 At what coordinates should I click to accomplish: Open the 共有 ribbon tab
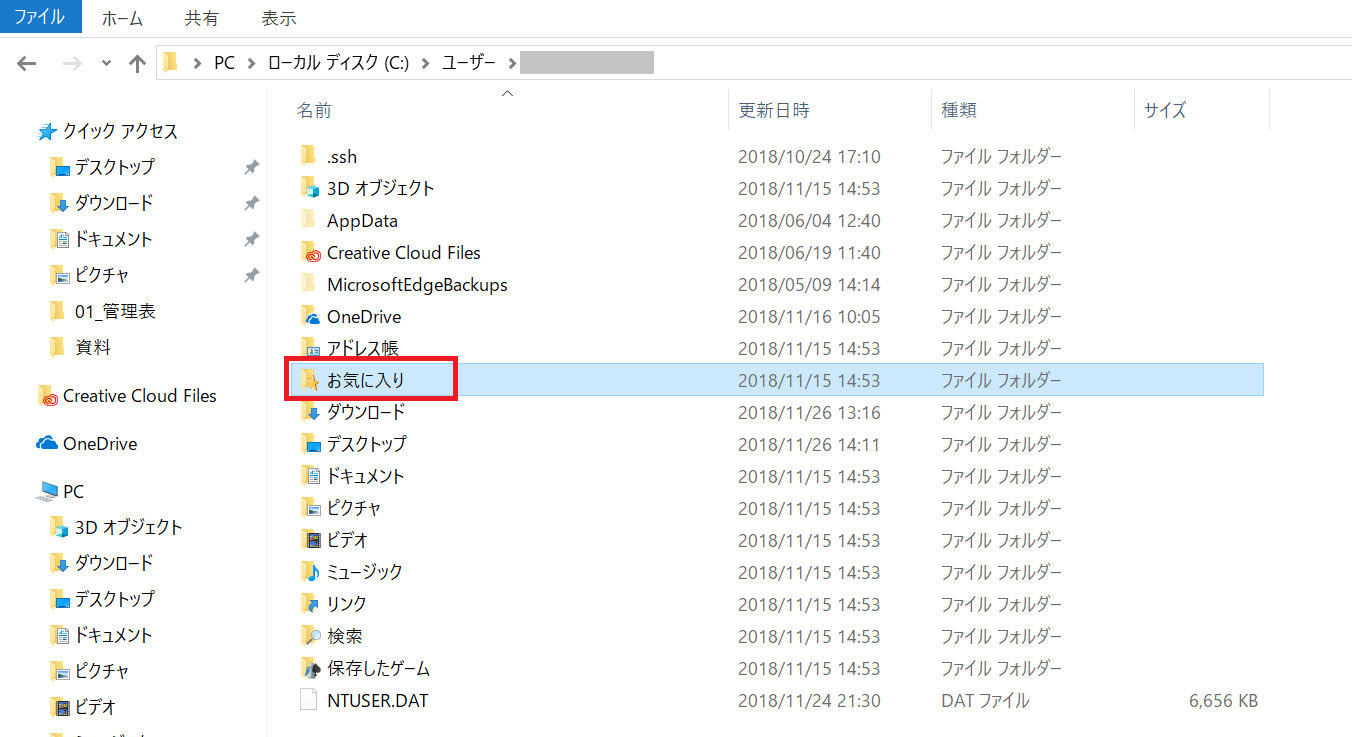[x=201, y=18]
